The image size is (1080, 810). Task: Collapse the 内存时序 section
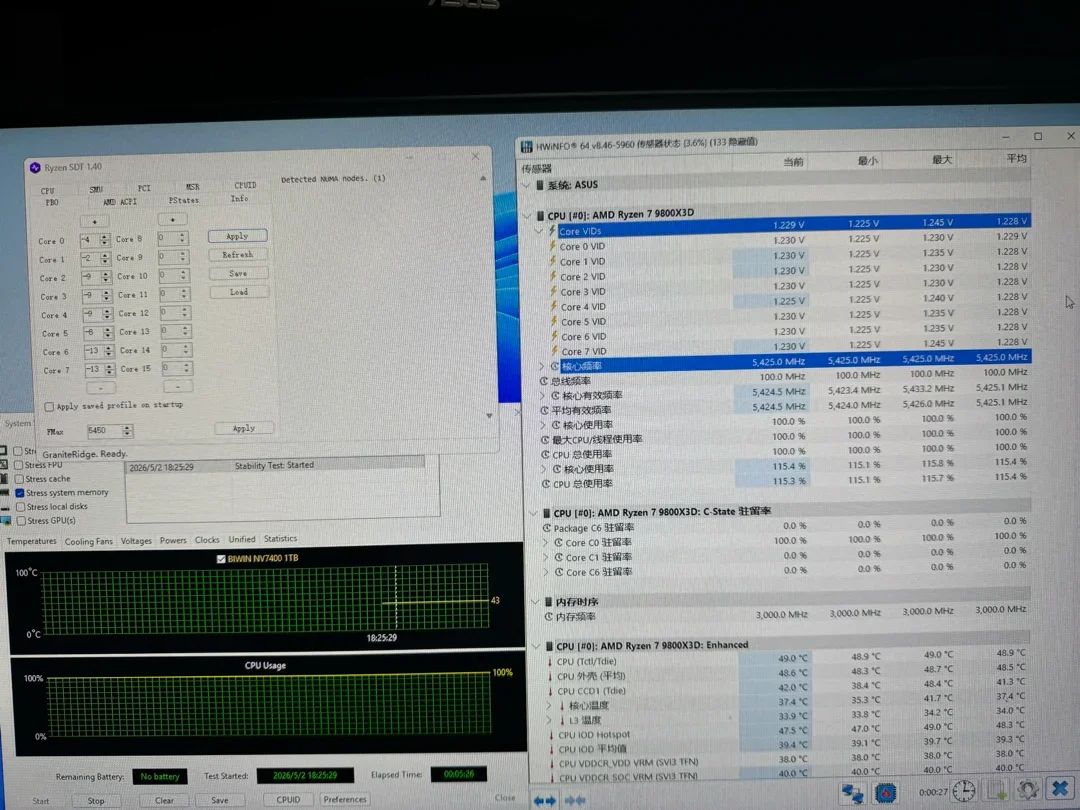coord(534,602)
